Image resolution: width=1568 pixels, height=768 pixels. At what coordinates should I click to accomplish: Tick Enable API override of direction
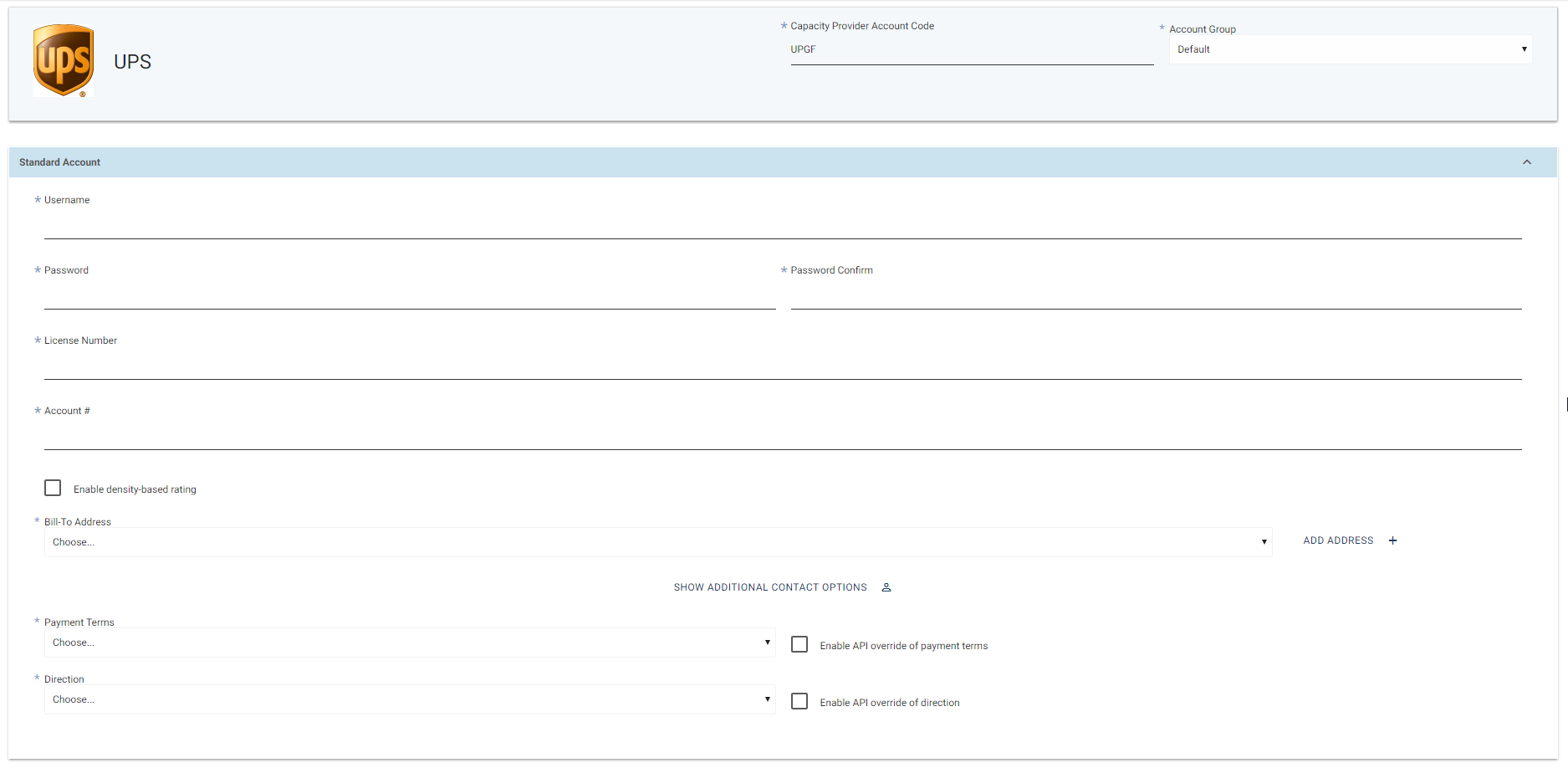click(x=799, y=701)
